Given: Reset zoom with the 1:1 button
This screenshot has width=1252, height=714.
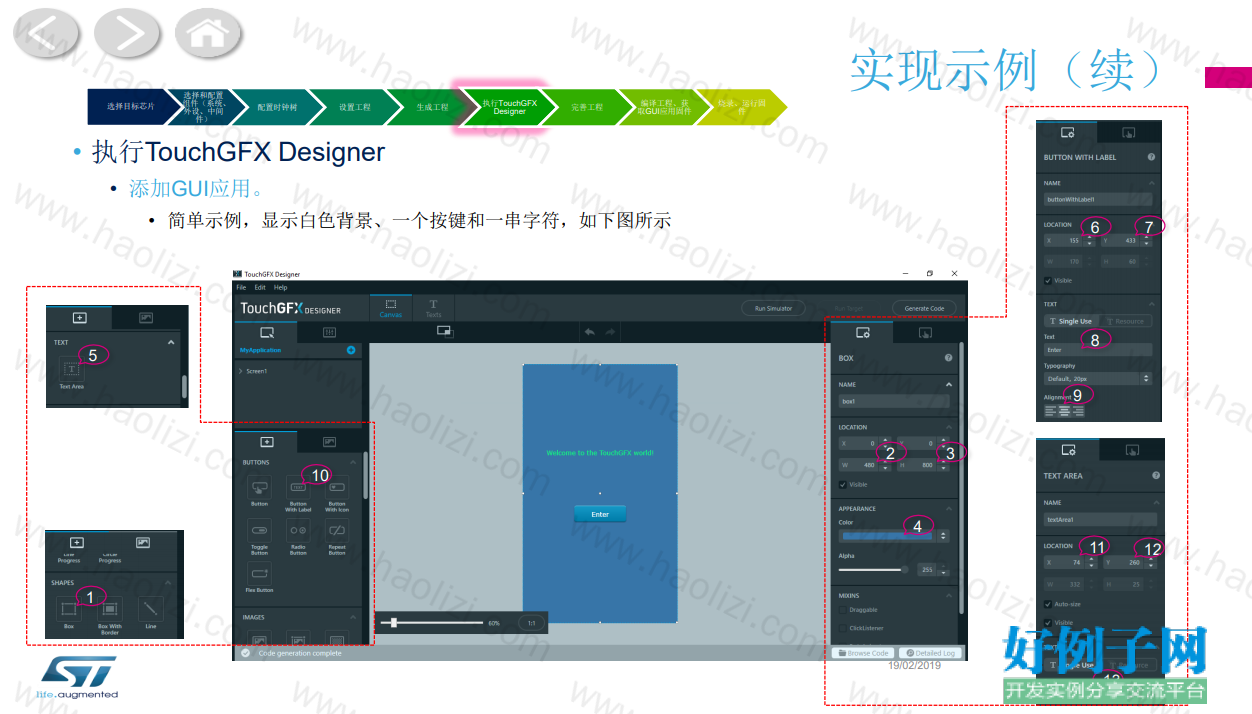Looking at the screenshot, I should pyautogui.click(x=532, y=623).
